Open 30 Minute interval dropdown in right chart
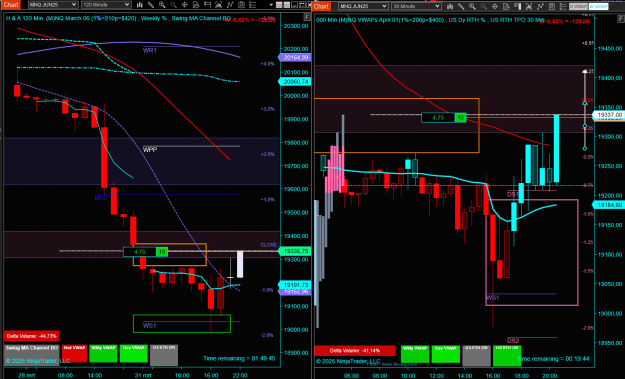The width and height of the screenshot is (625, 379). click(416, 6)
